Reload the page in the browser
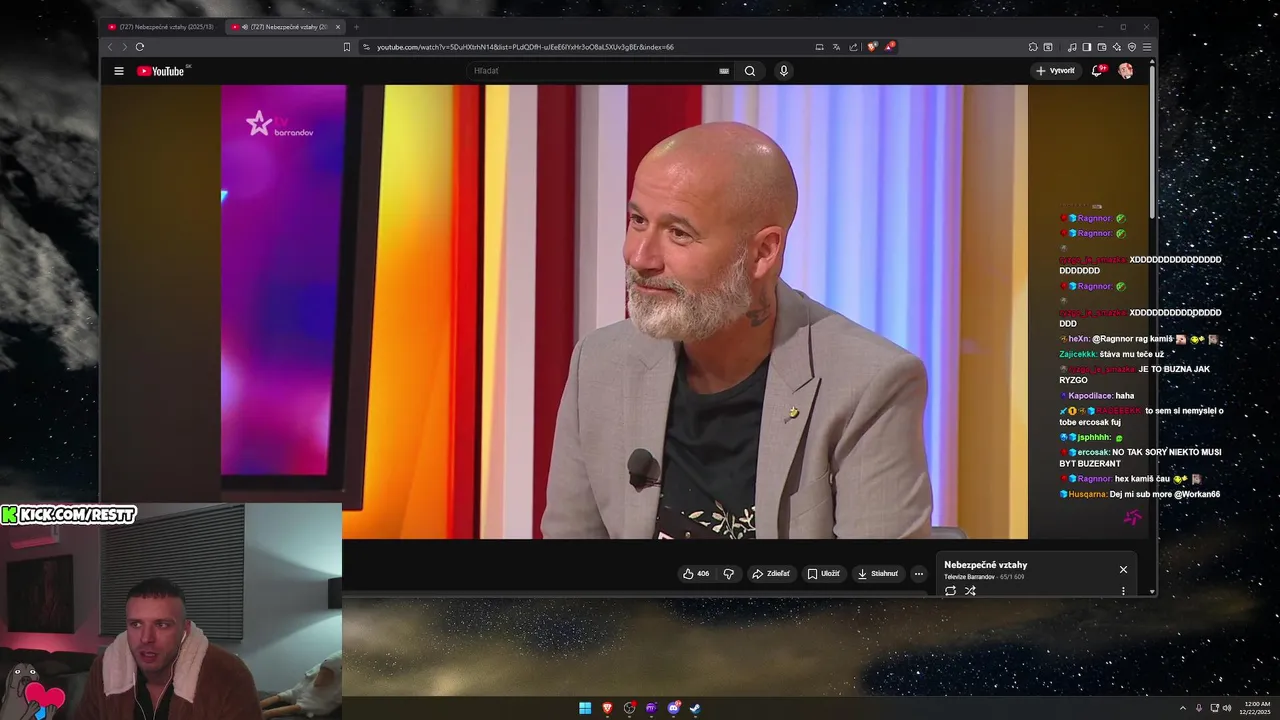Screen dimensions: 1280x720 pos(140,47)
